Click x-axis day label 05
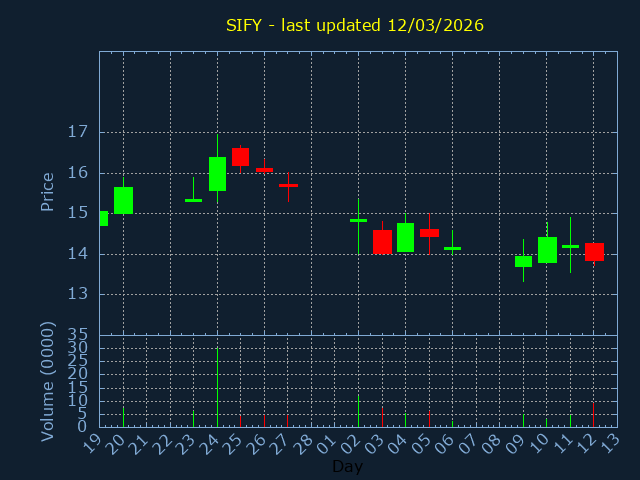This screenshot has height=480, width=640. 420,444
